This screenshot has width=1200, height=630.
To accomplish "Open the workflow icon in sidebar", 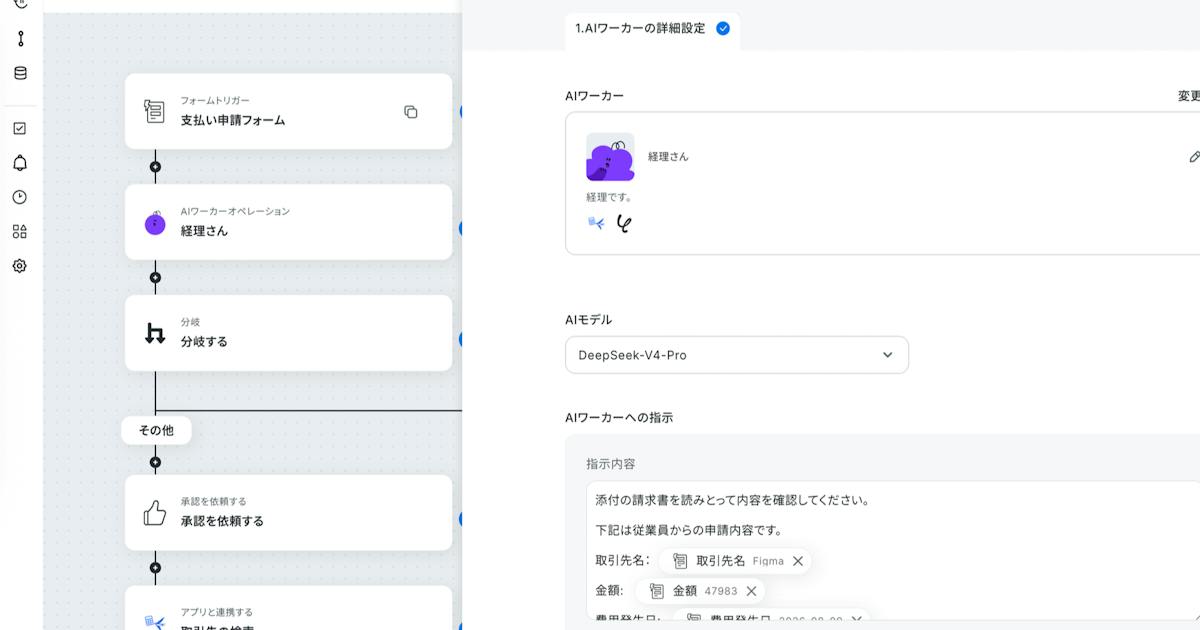I will (x=20, y=39).
